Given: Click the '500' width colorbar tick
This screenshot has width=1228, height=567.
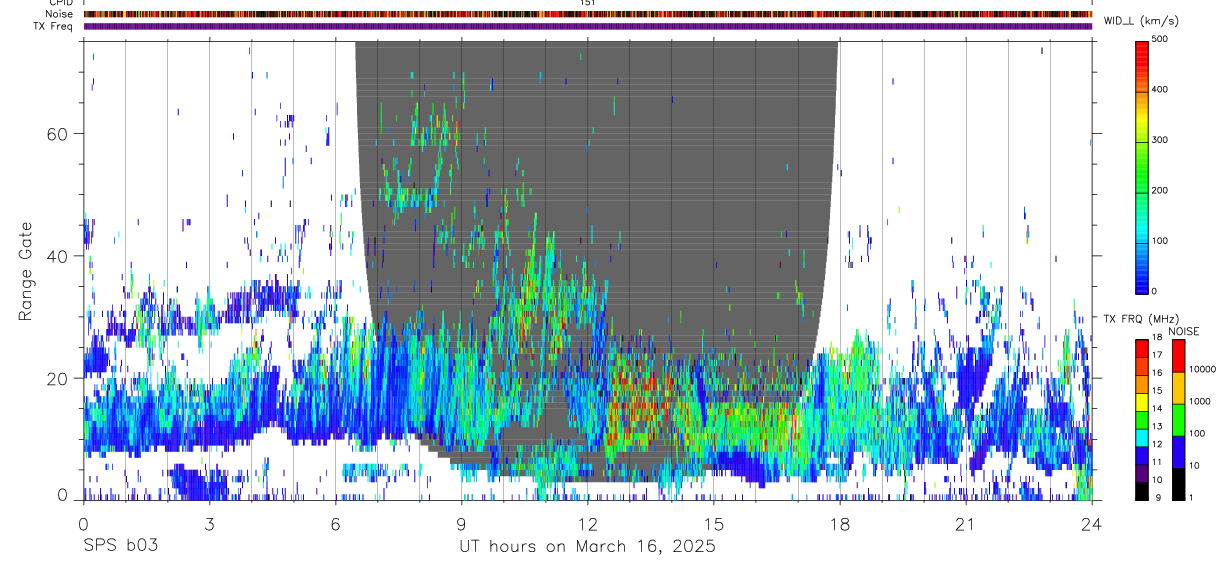Looking at the screenshot, I should click(1160, 39).
